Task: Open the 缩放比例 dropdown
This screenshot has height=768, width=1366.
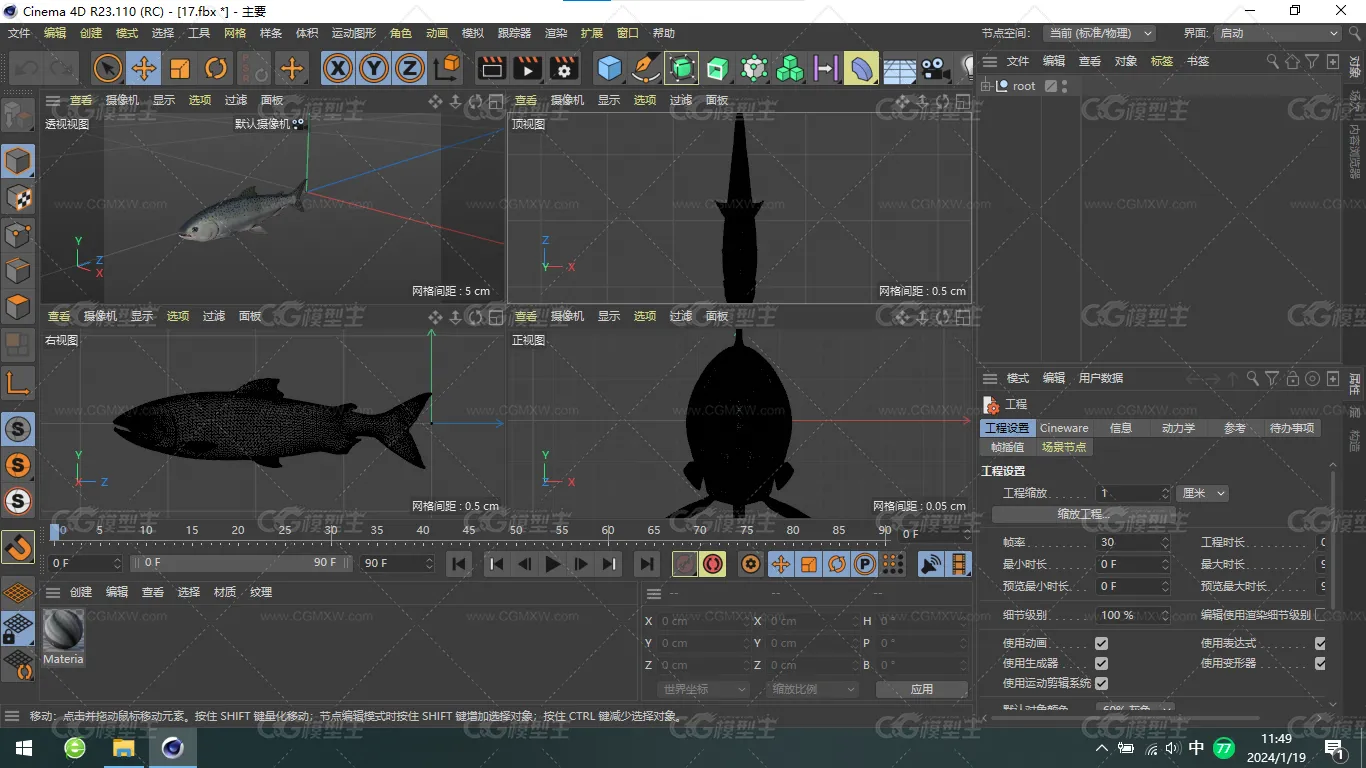Action: click(813, 689)
